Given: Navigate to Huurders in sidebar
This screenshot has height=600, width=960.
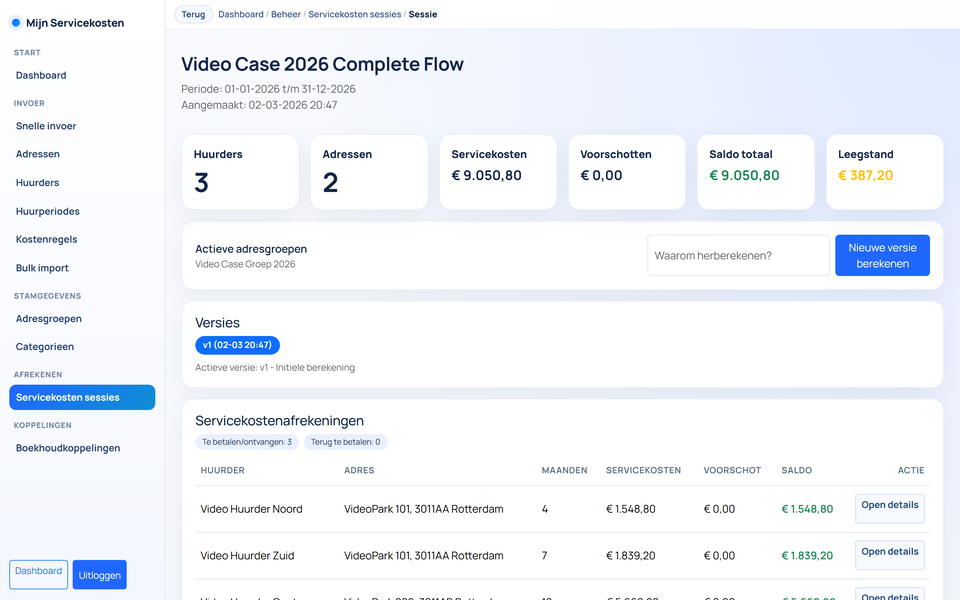Looking at the screenshot, I should [x=38, y=183].
